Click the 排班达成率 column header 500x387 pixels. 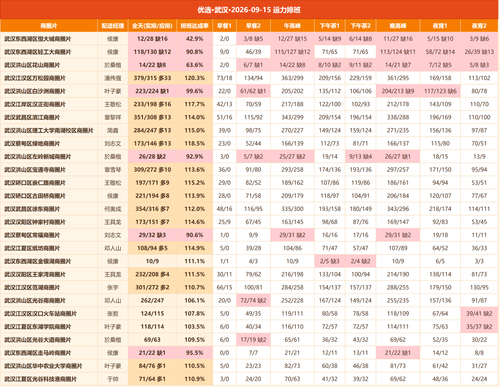(x=195, y=26)
